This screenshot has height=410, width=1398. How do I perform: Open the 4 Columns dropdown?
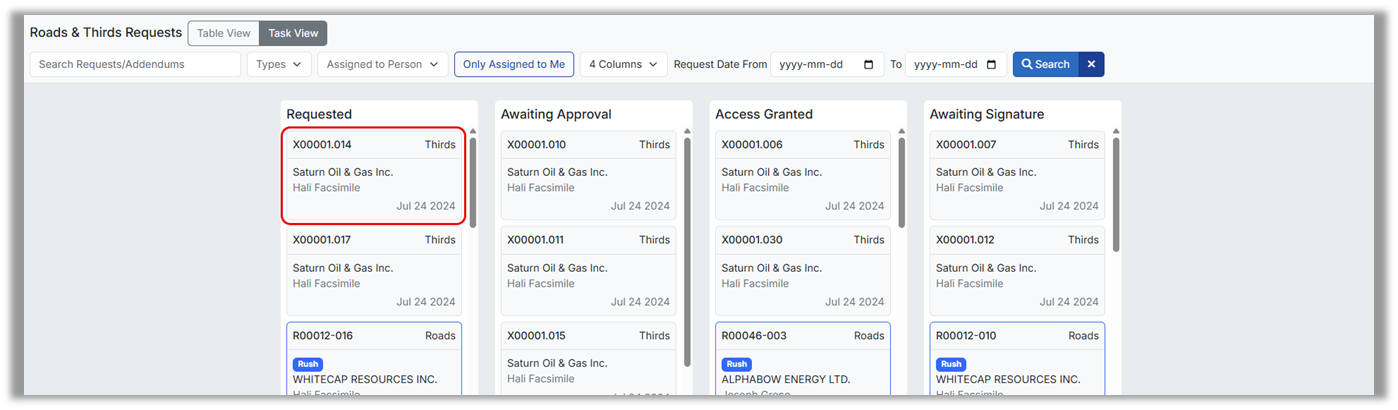pyautogui.click(x=623, y=65)
